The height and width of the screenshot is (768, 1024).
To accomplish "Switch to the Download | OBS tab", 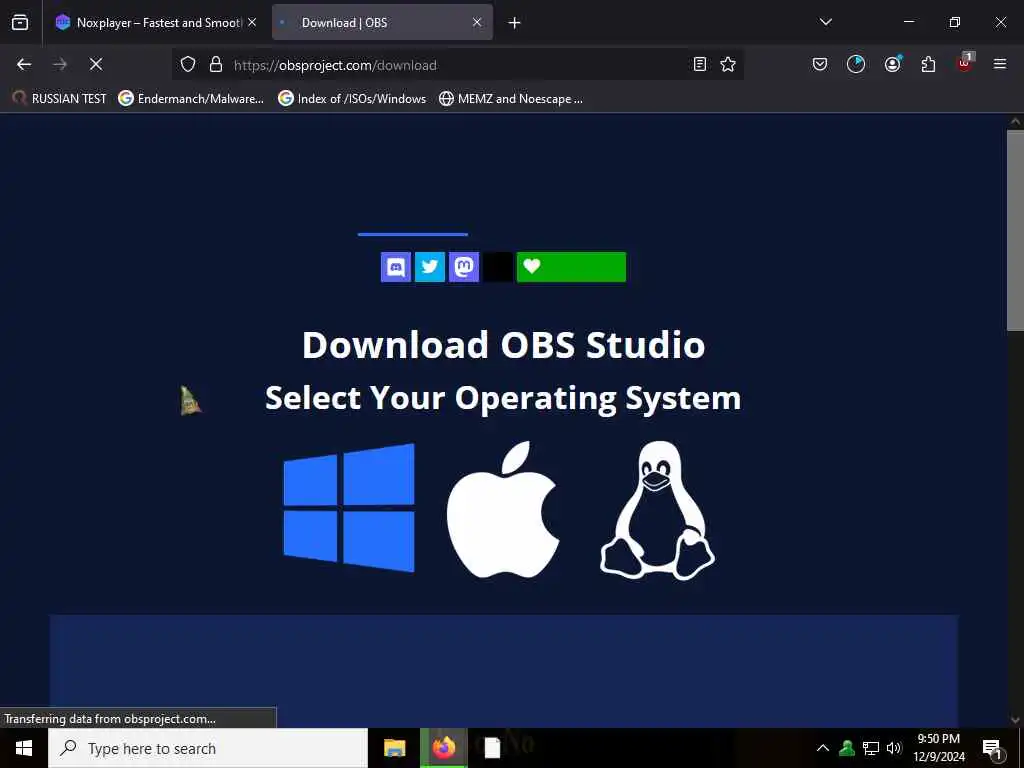I will 383,22.
